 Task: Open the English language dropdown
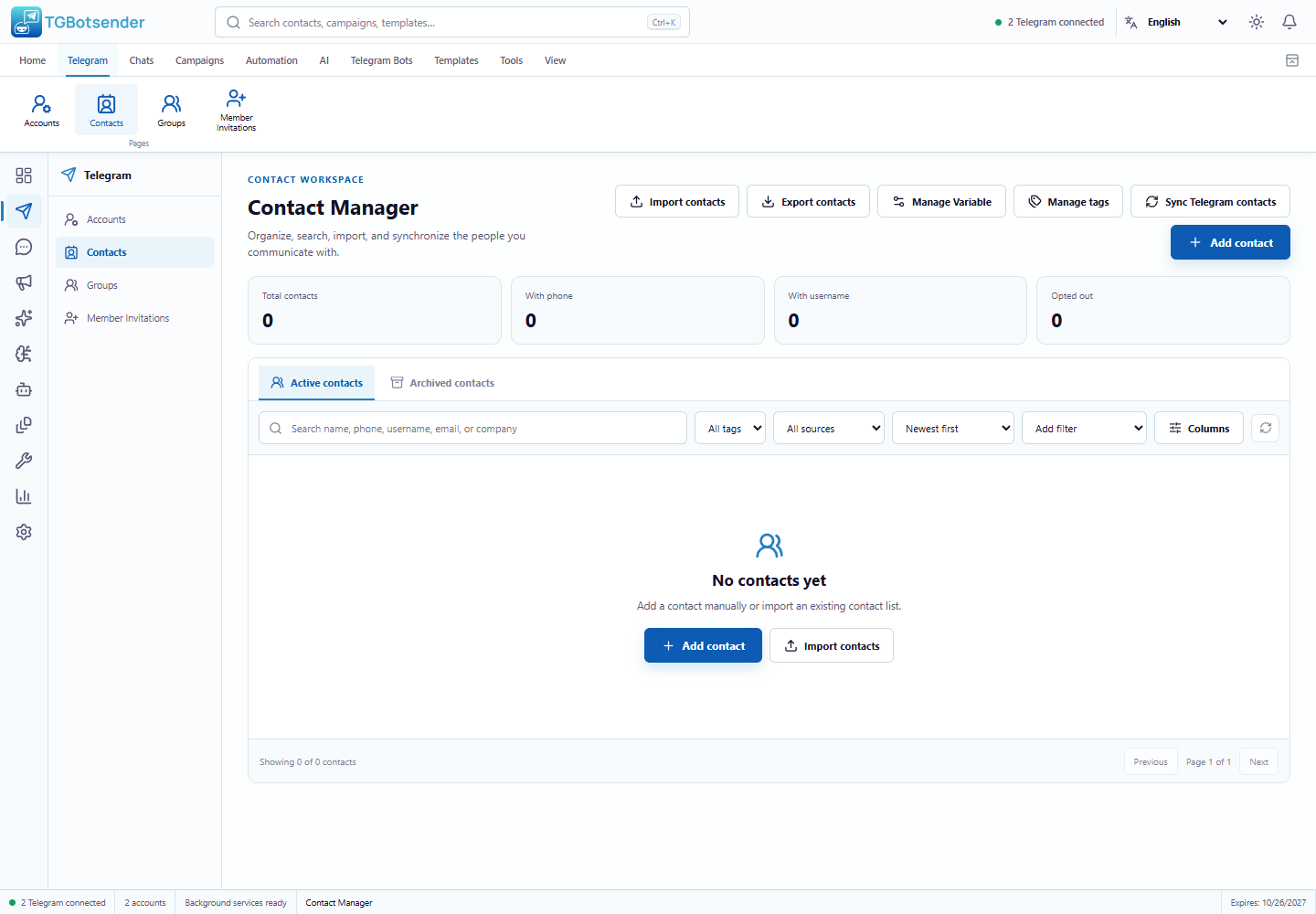[x=1186, y=22]
